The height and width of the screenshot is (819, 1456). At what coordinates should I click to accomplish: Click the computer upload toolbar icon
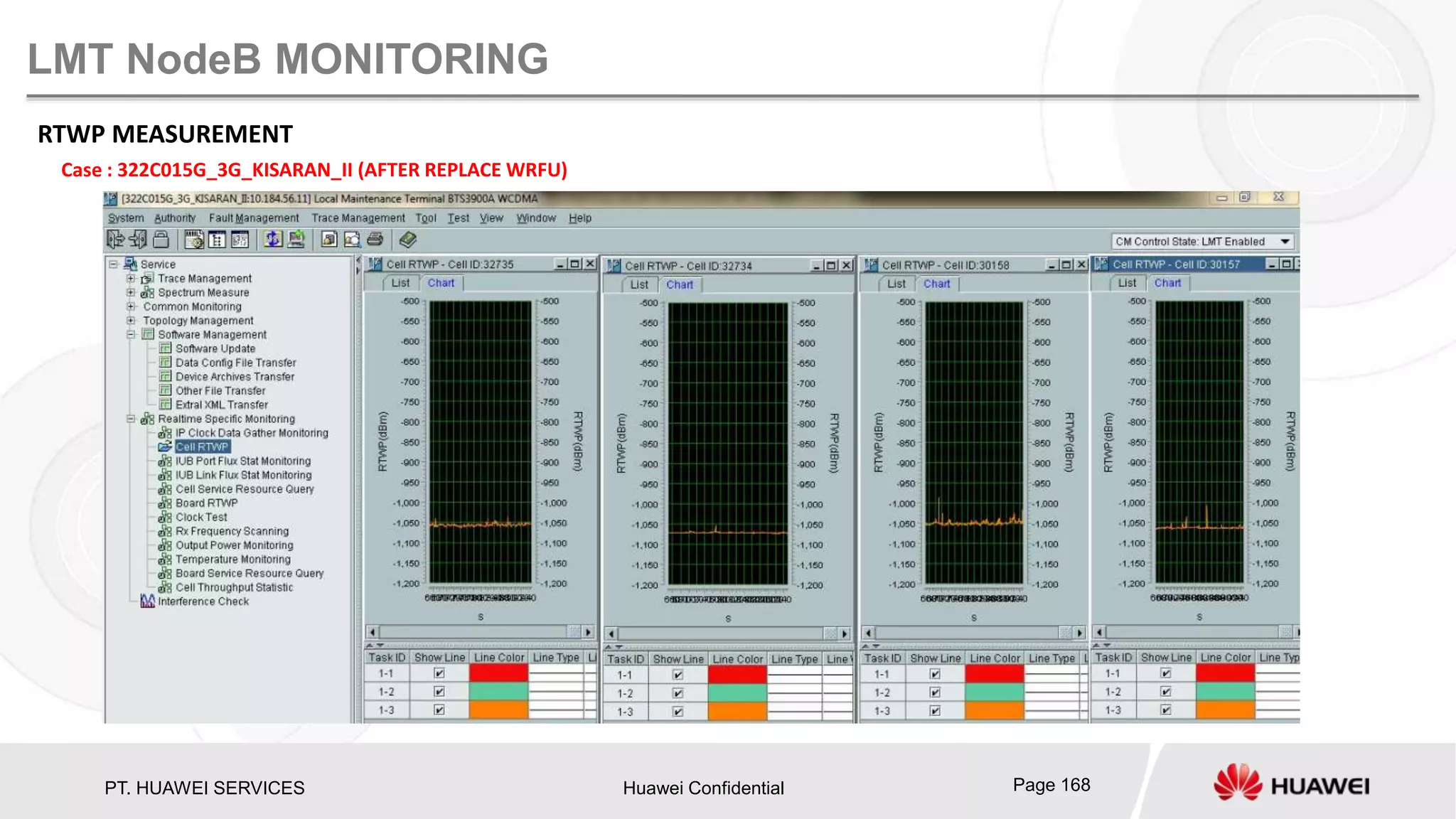[x=296, y=240]
